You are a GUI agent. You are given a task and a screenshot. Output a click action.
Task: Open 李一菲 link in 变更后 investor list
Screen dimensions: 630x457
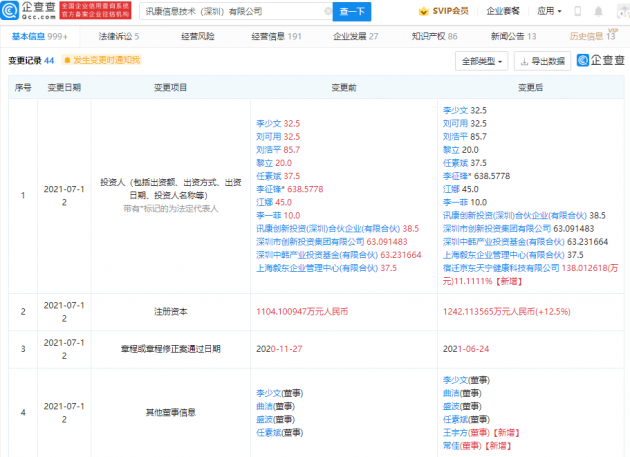pyautogui.click(x=456, y=203)
